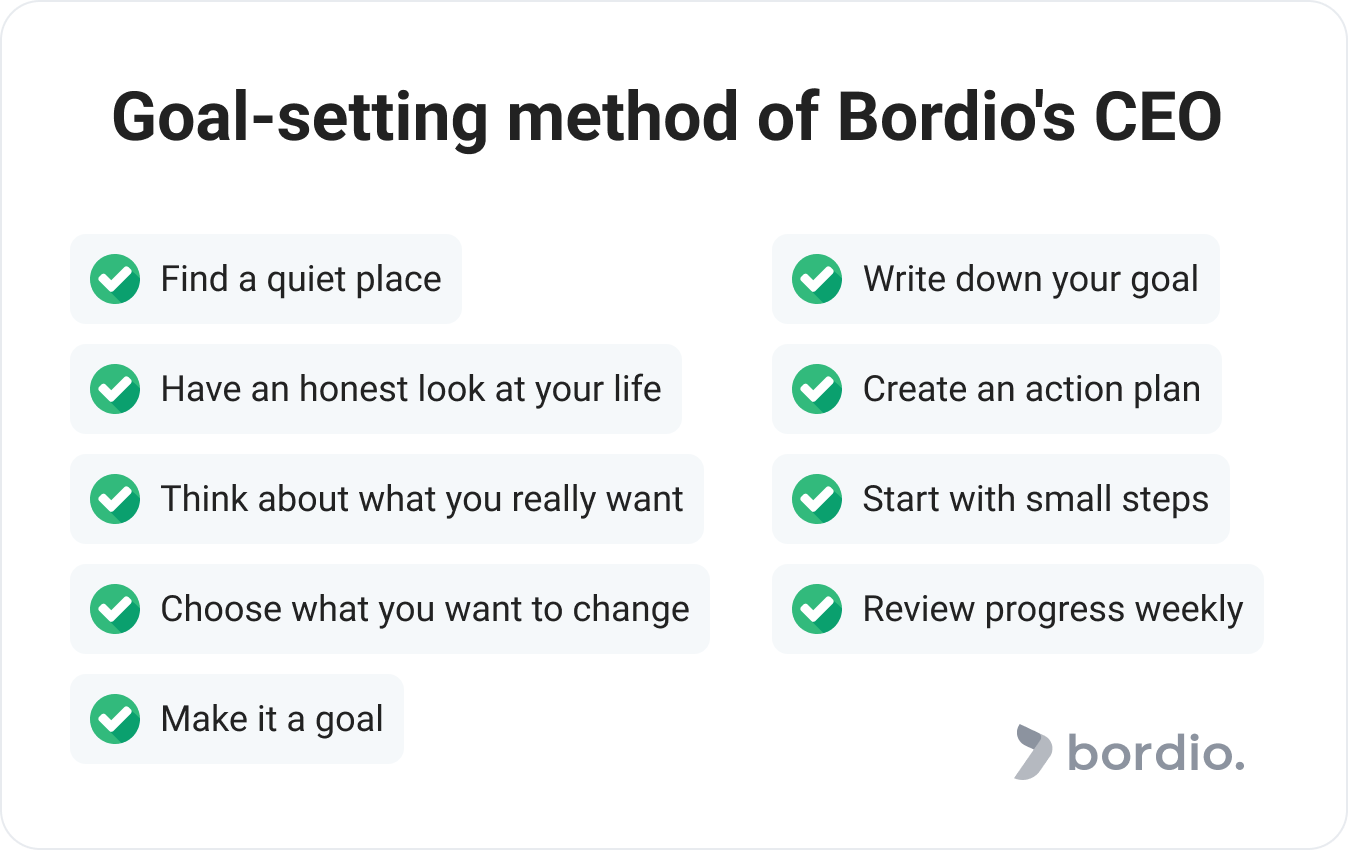
Task: Click the 'Create an action plan' text
Action: [x=1032, y=389]
